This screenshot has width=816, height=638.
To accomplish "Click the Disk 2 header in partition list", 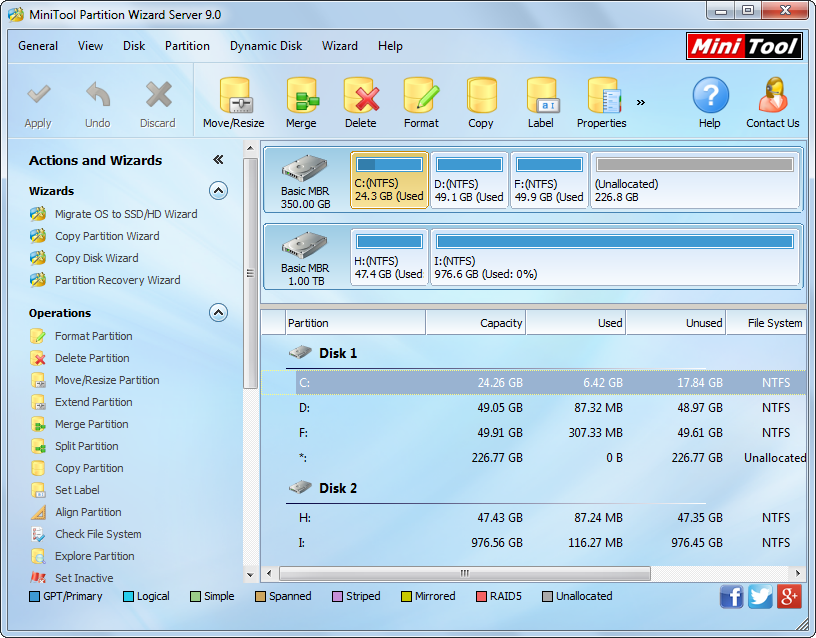I will 338,488.
